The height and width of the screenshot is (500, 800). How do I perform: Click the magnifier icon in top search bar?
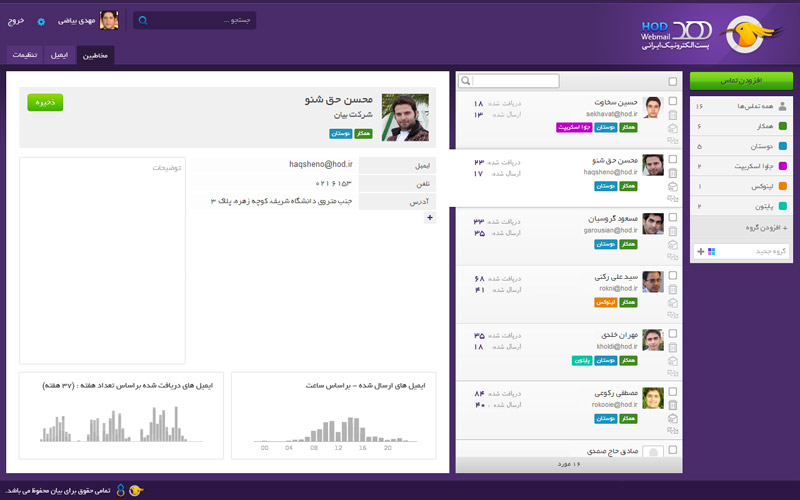click(x=144, y=20)
